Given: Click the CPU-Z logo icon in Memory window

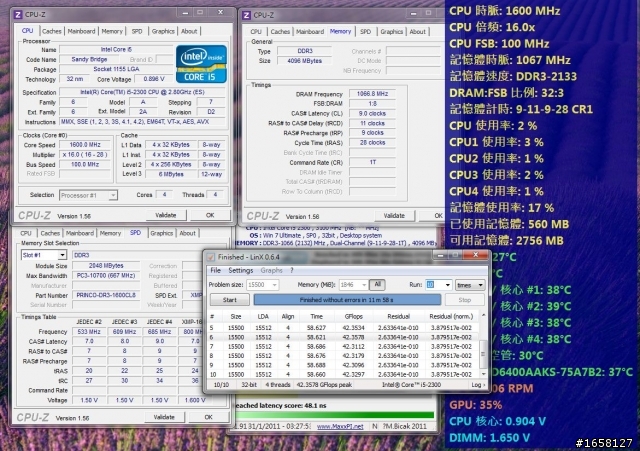Looking at the screenshot, I should coord(246,15).
